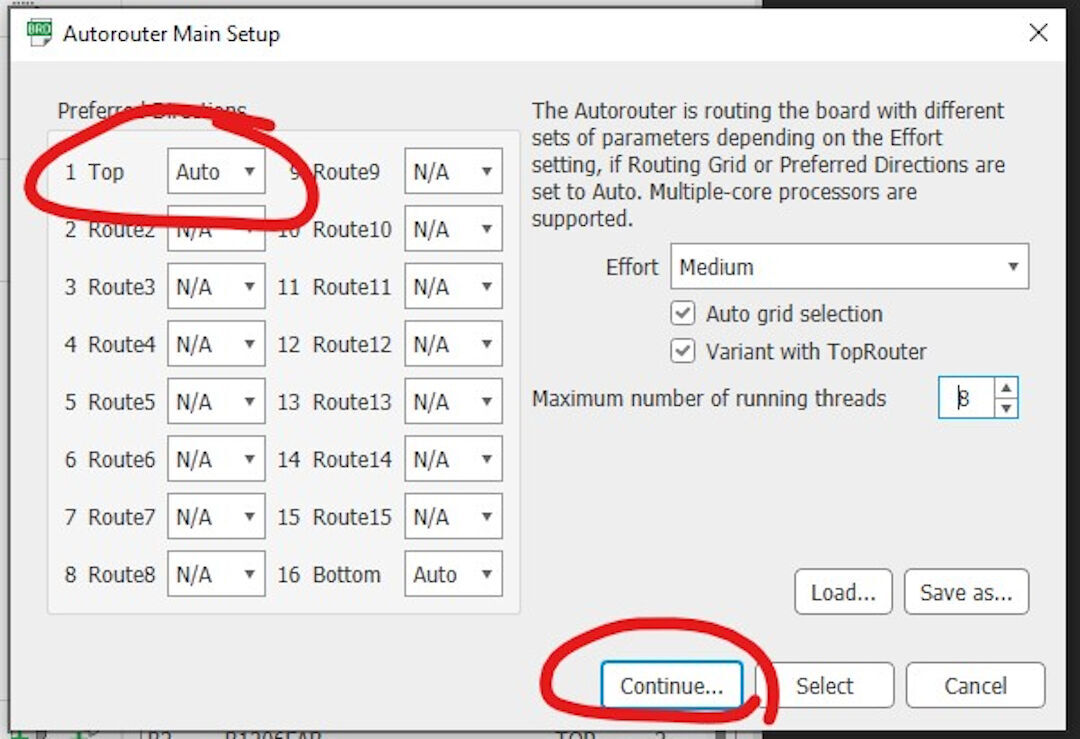Image resolution: width=1080 pixels, height=739 pixels.
Task: Click the Select button
Action: coord(824,686)
